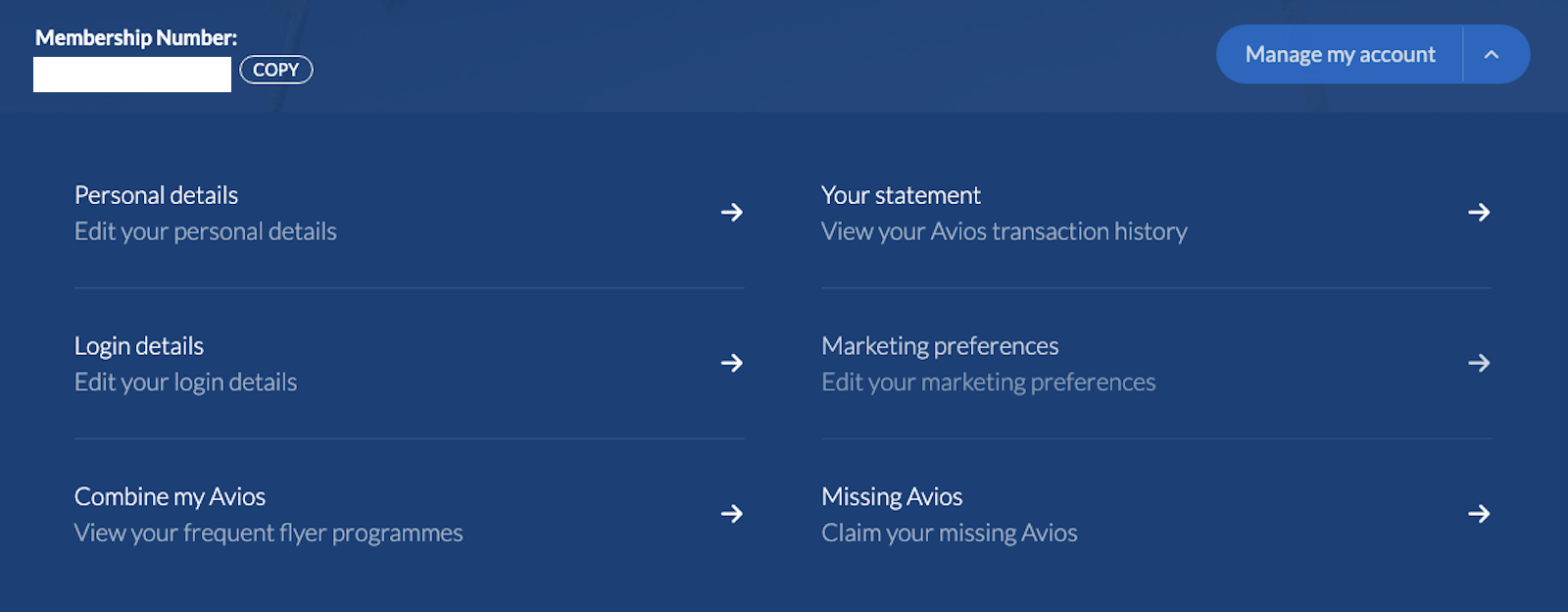Click the arrow next to Your statement
1568x612 pixels.
[1481, 213]
